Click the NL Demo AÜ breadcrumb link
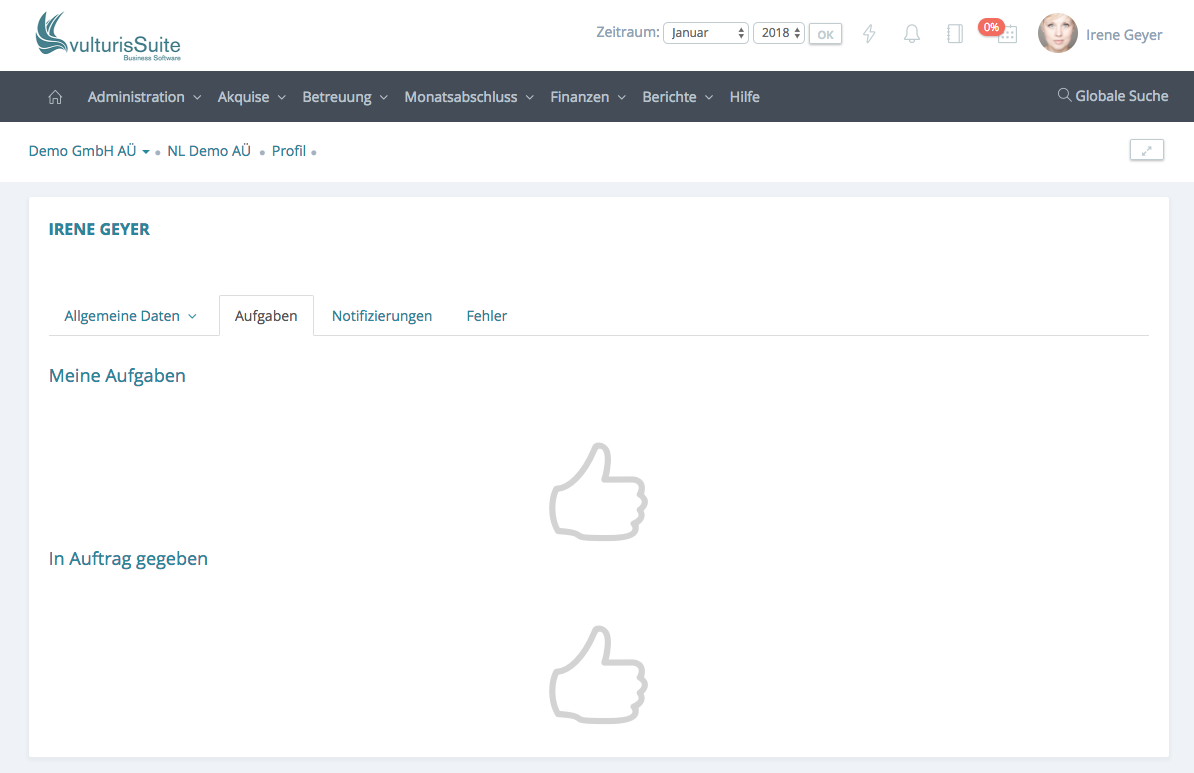The width and height of the screenshot is (1194, 773). [x=209, y=151]
